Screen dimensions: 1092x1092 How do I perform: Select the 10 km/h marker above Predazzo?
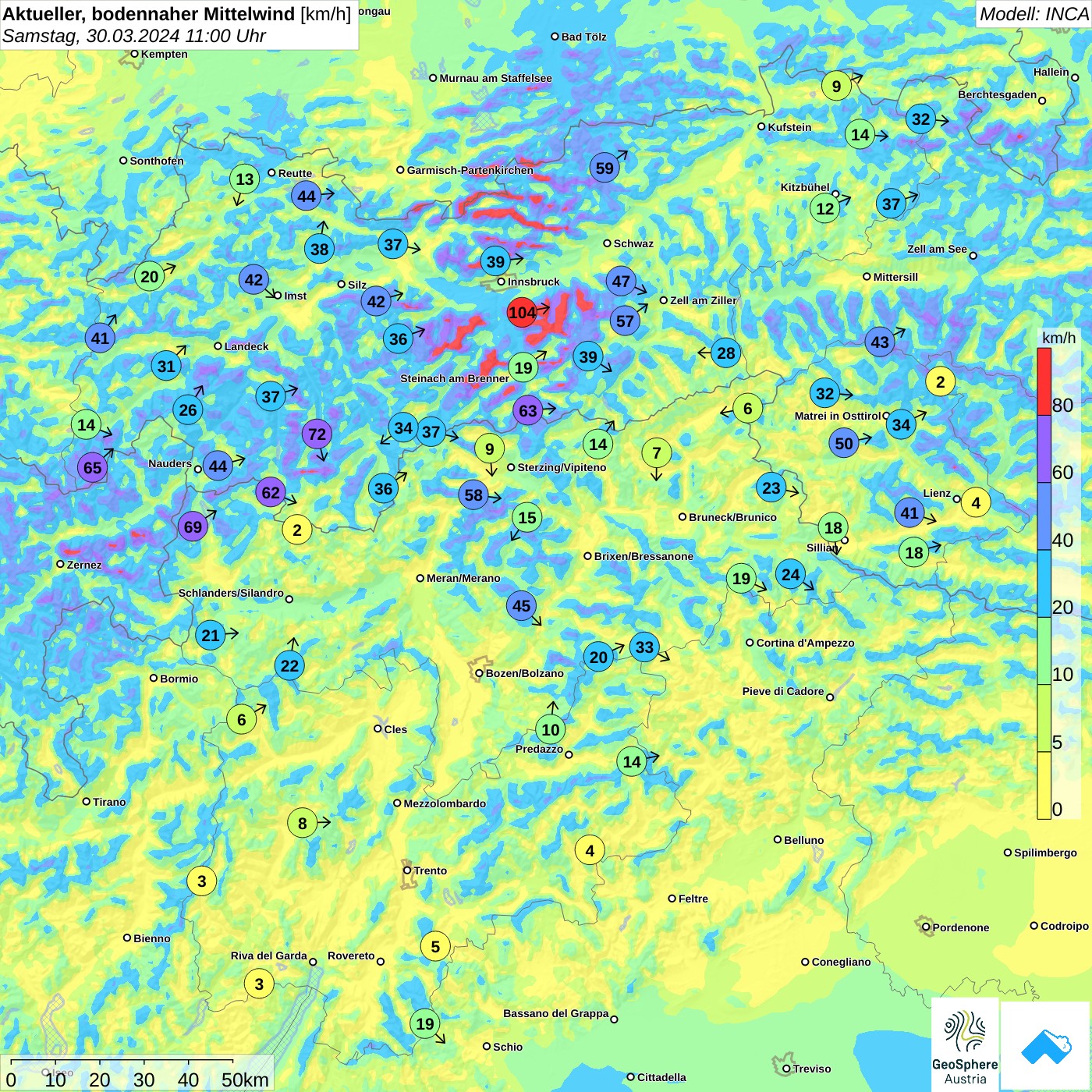[x=551, y=729]
